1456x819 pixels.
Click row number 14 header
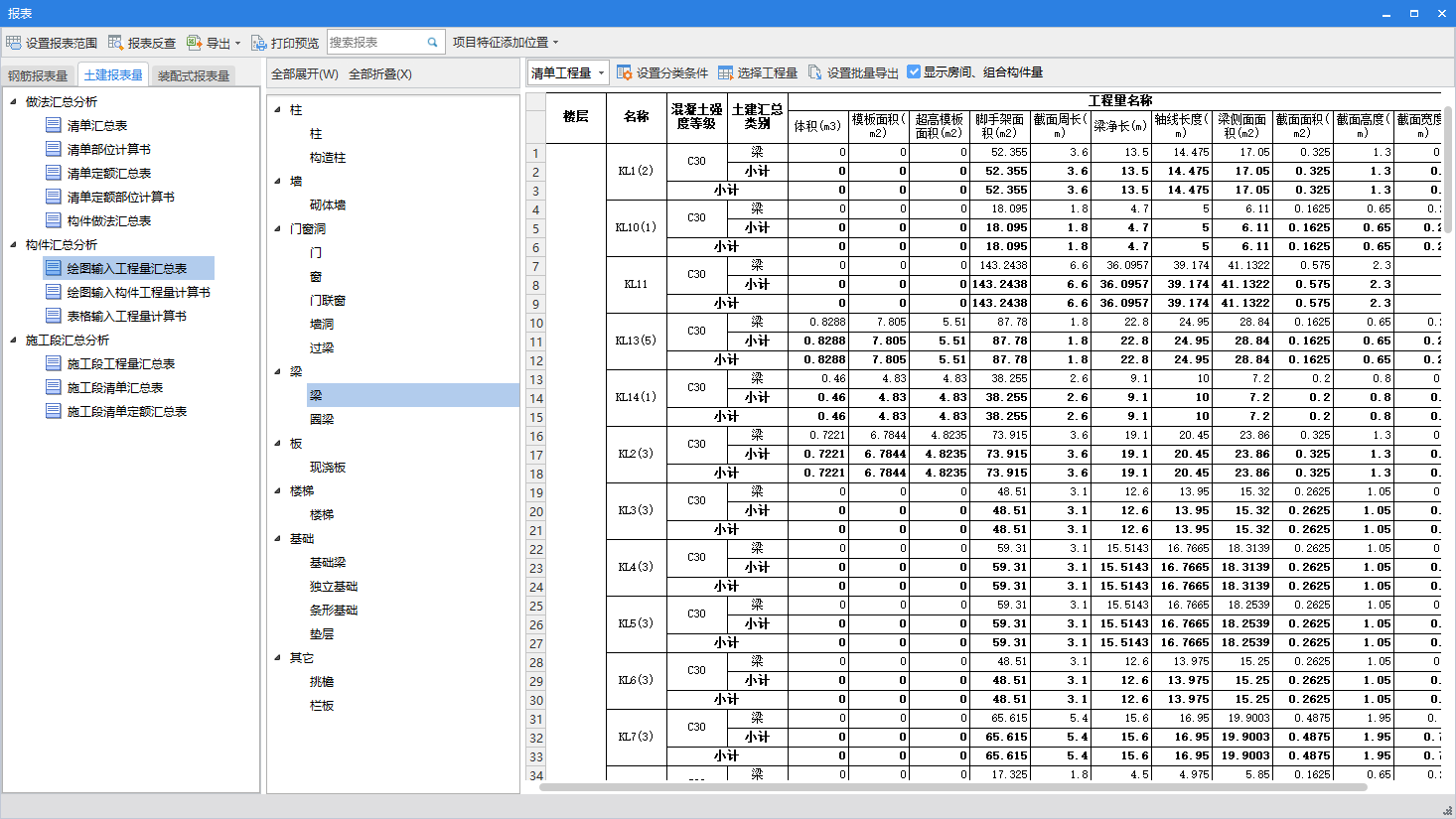pos(536,397)
